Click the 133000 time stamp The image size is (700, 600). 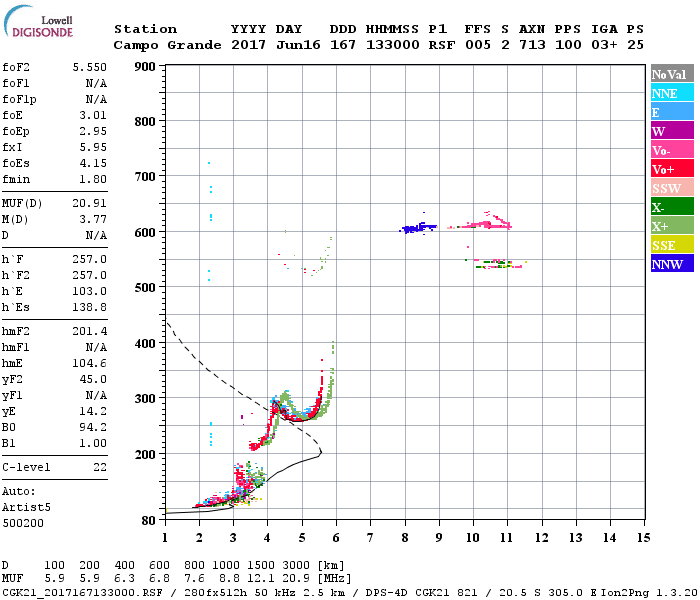pyautogui.click(x=393, y=45)
